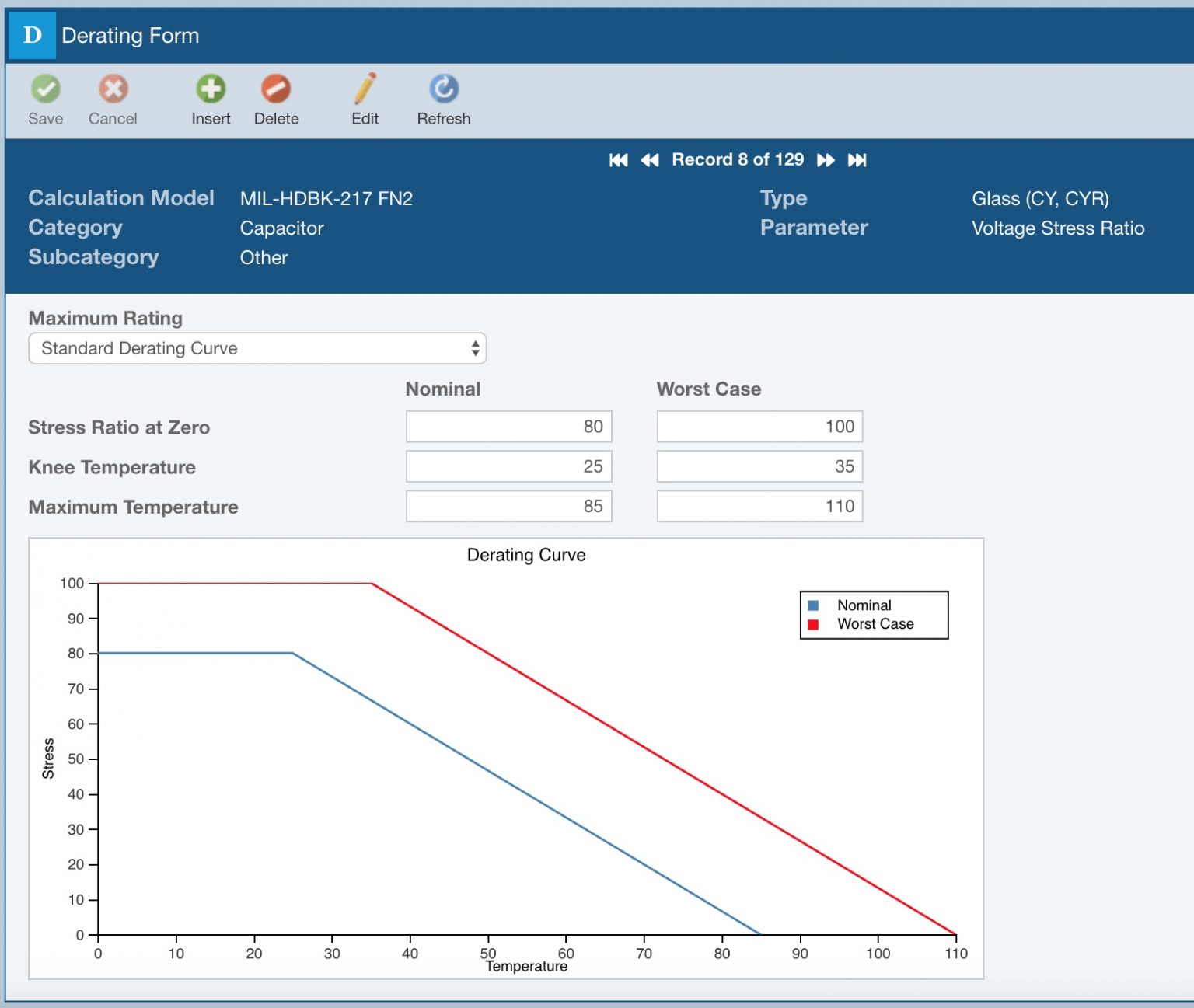Image resolution: width=1194 pixels, height=1008 pixels.
Task: Go to the previous record
Action: 650,159
